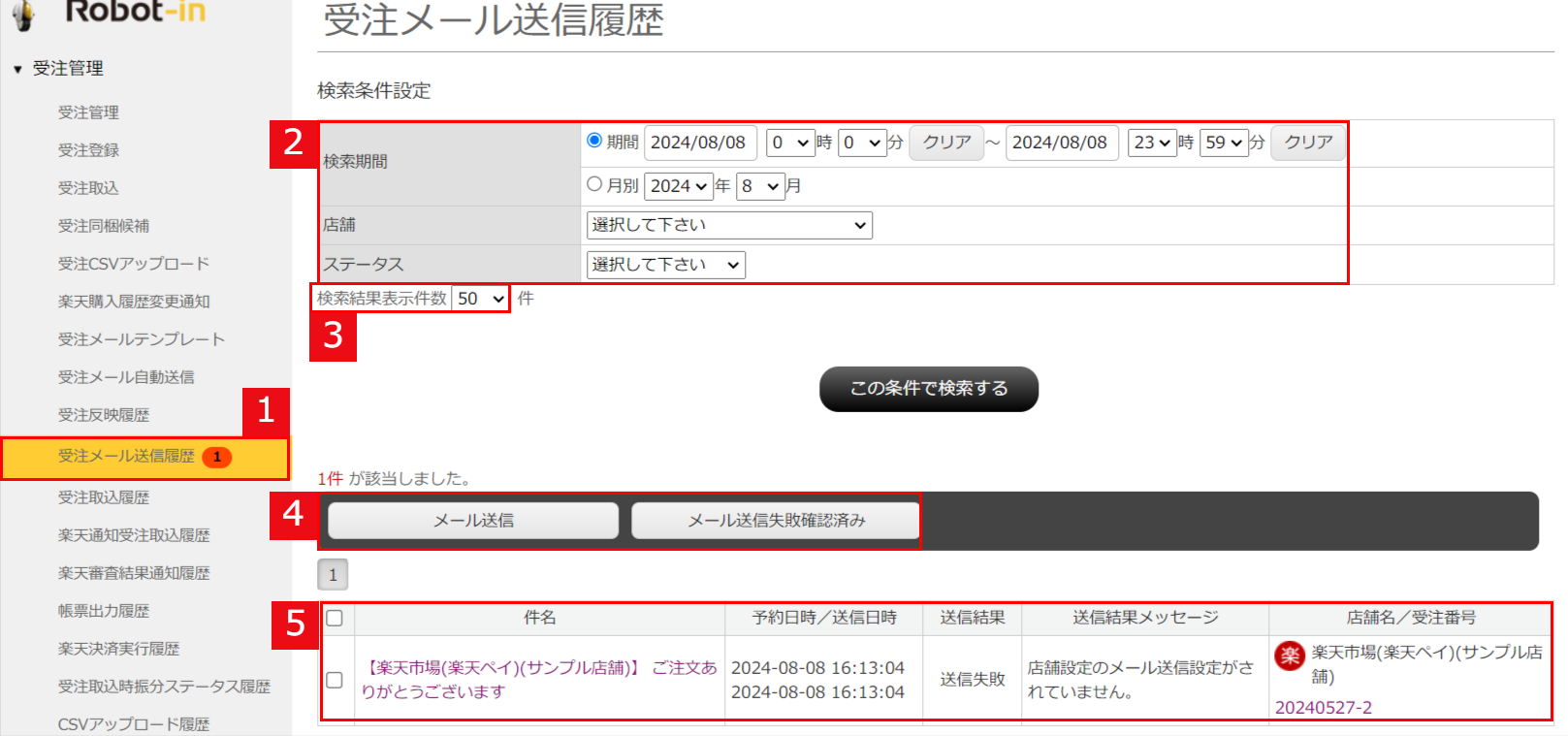Viewport: 1568px width, 736px height.
Task: Click the 予約日時/送信日時 column header
Action: (824, 618)
